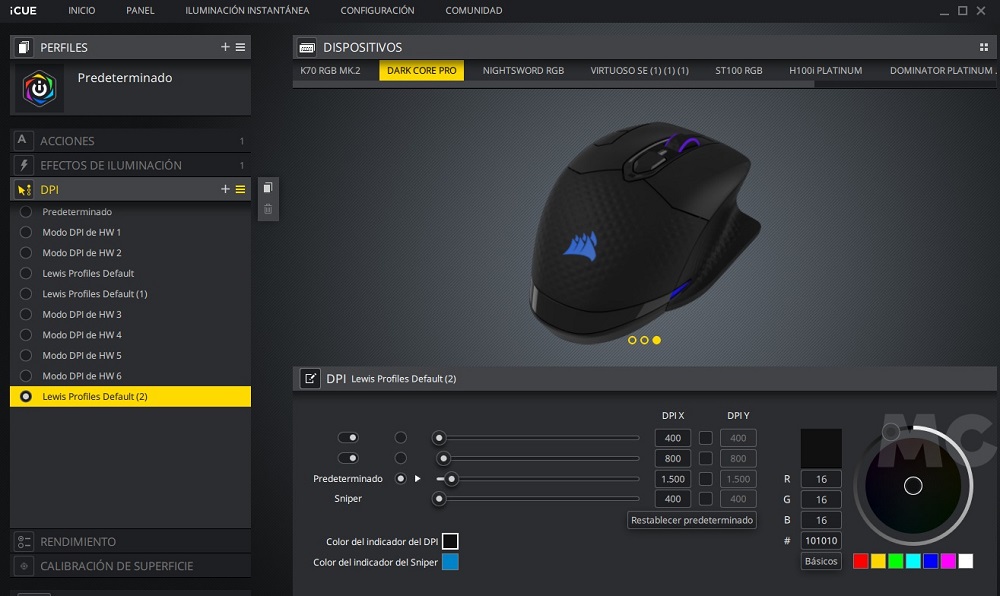Image resolution: width=1000 pixels, height=596 pixels.
Task: Add a new DPI preset
Action: [x=225, y=189]
